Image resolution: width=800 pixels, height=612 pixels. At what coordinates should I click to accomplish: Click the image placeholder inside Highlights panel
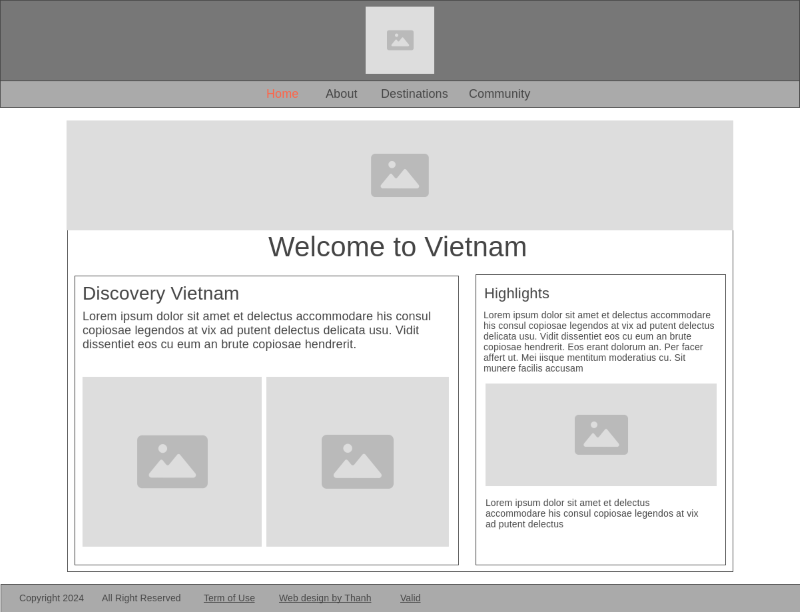(x=600, y=434)
